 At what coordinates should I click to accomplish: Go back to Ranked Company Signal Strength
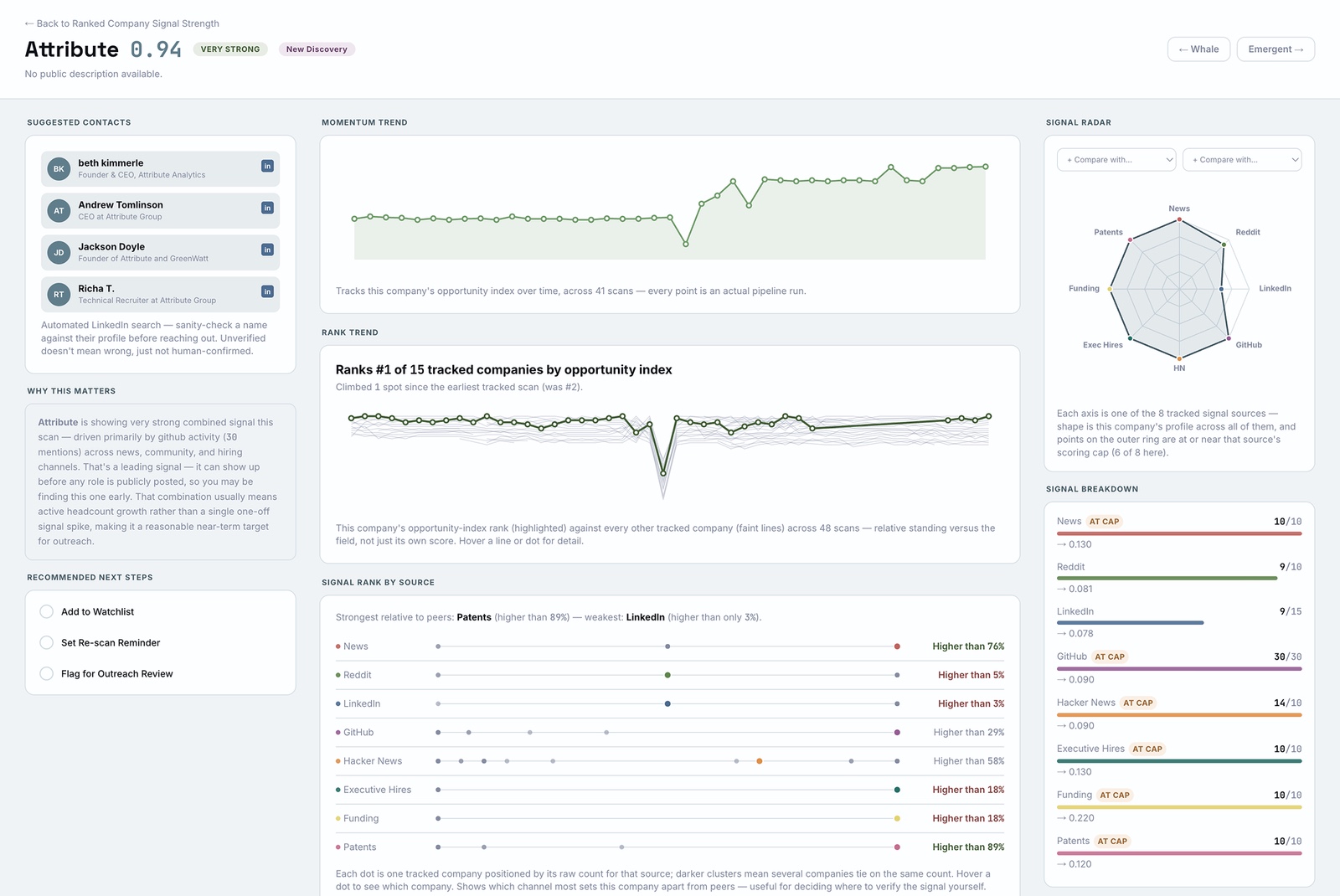[122, 23]
